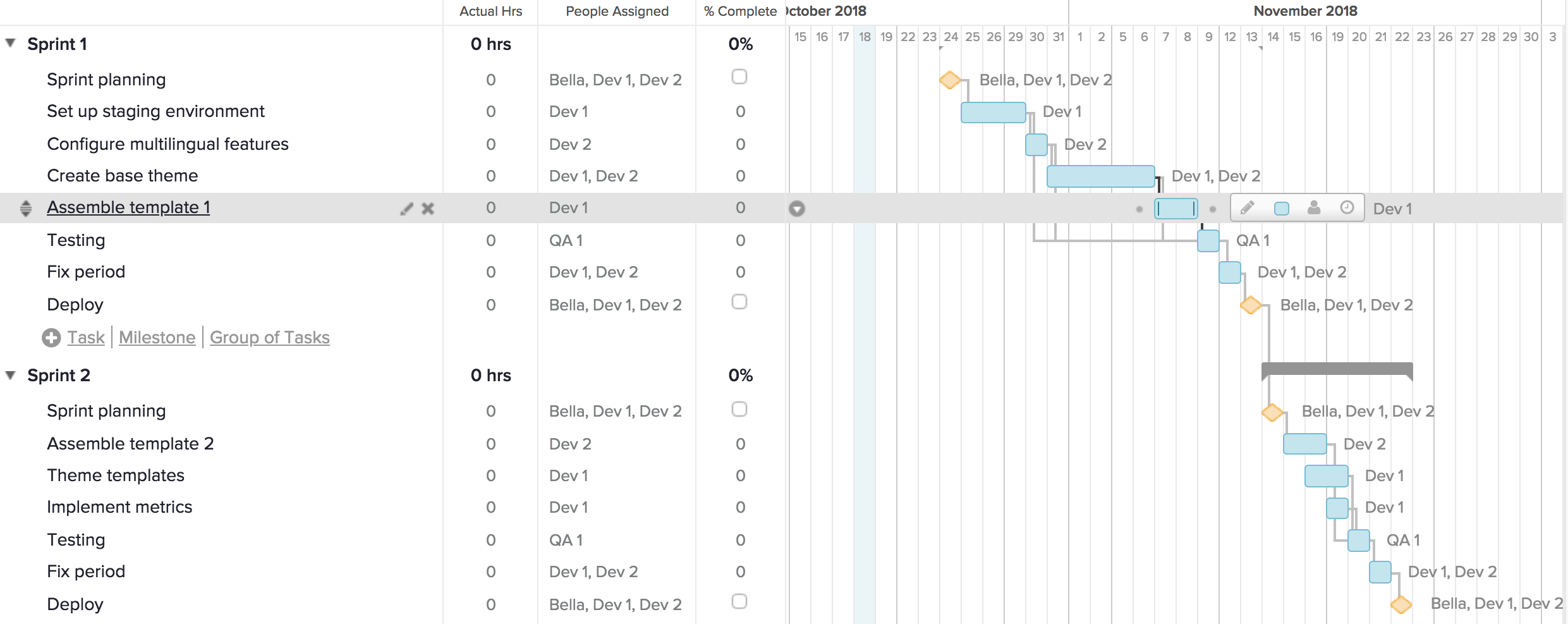Check the Deploy task completion checkbox
This screenshot has width=1568, height=624.
(739, 302)
